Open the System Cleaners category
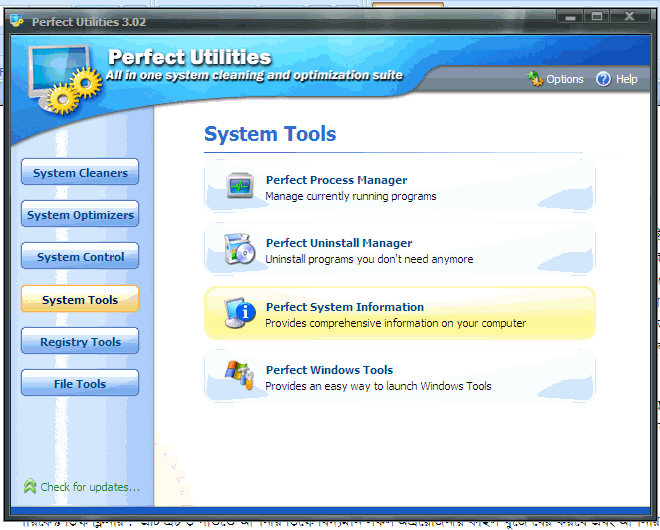Screen dimensions: 660x530 tap(80, 172)
